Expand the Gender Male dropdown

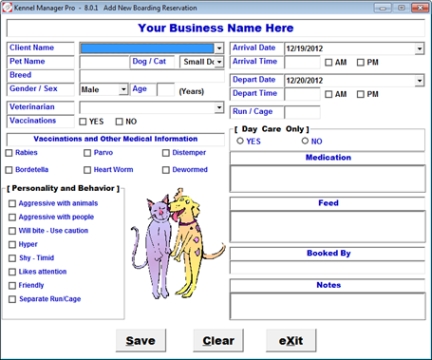pos(123,89)
